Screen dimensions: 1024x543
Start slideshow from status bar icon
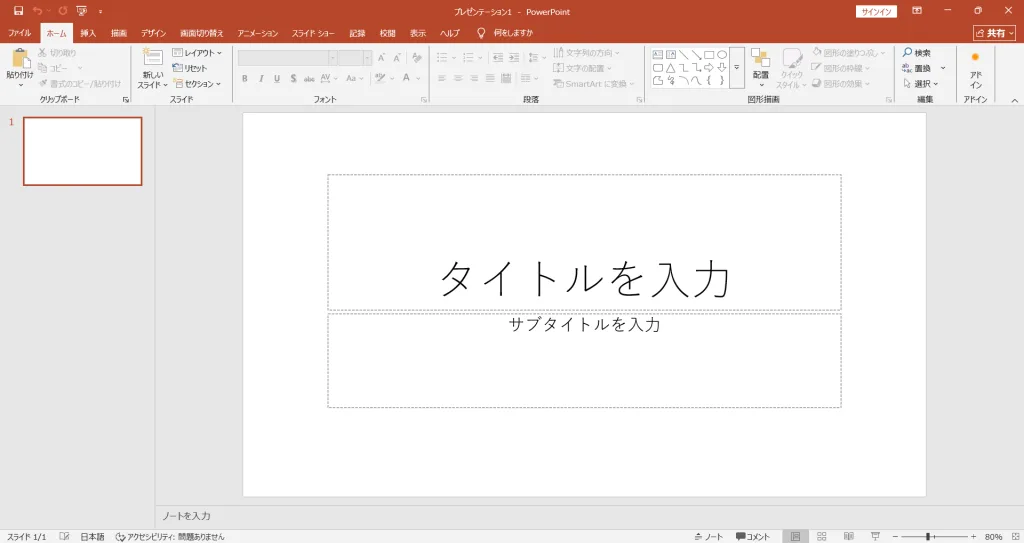(875, 537)
